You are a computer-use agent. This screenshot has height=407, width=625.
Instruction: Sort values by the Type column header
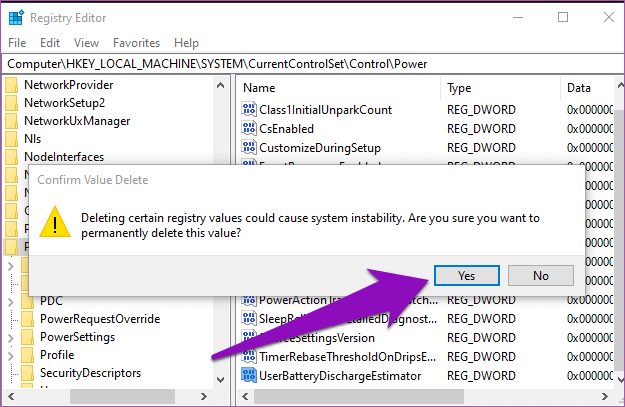pyautogui.click(x=459, y=88)
